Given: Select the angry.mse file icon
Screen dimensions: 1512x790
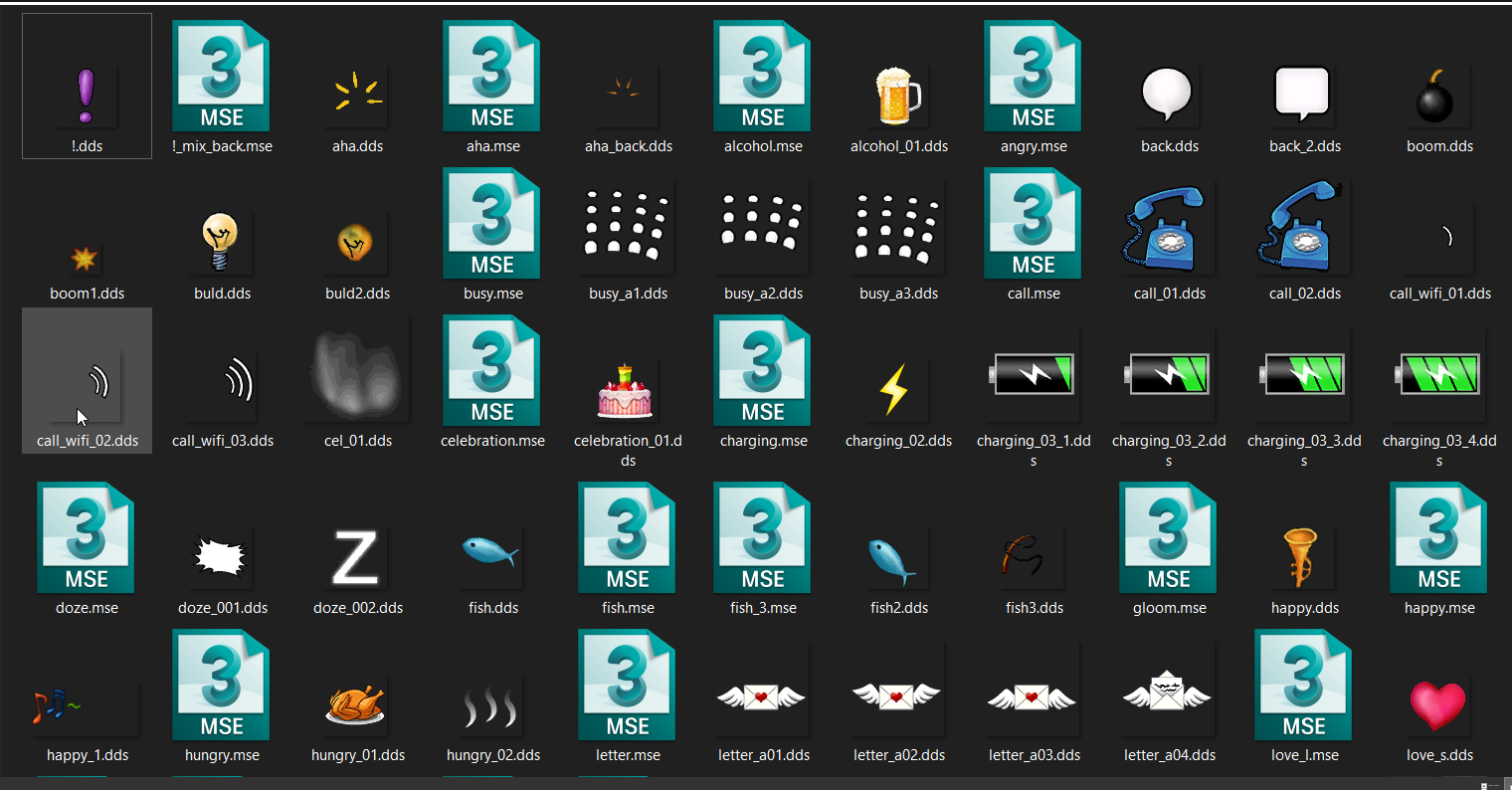Looking at the screenshot, I should pos(1034,78).
